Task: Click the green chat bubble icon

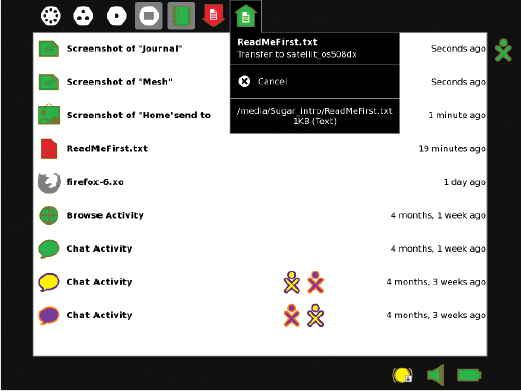Action: (x=49, y=249)
